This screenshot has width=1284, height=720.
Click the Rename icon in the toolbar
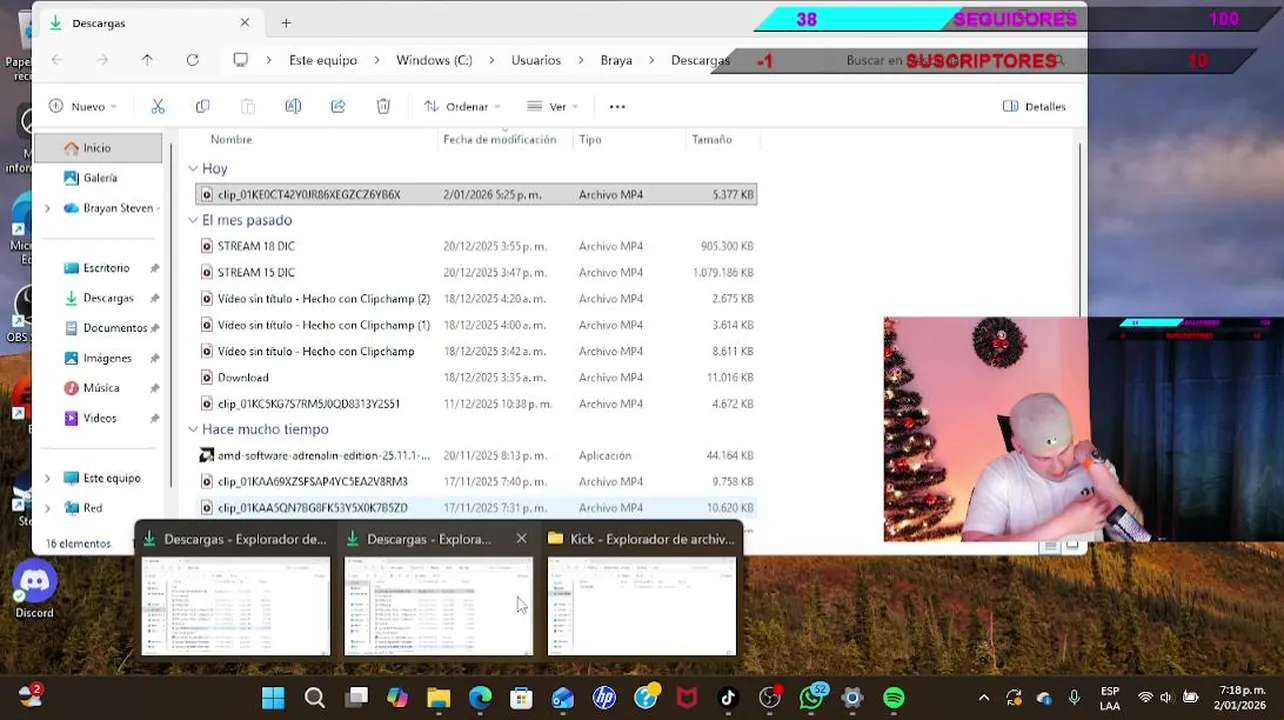293,106
